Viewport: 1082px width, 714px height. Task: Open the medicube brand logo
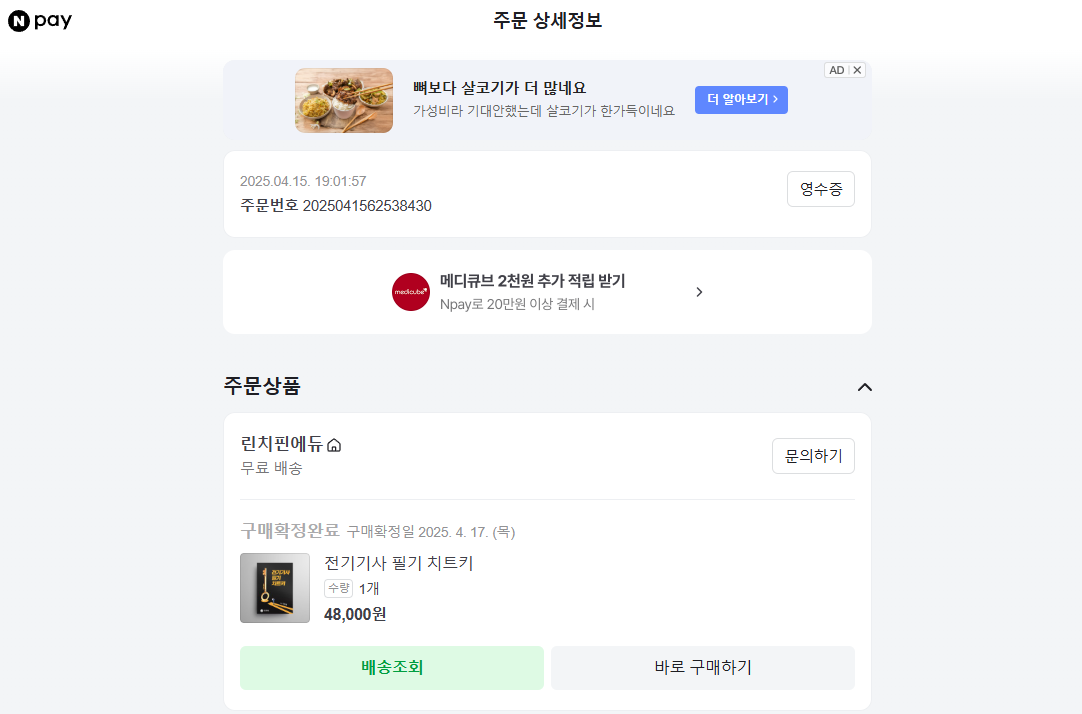(x=410, y=292)
